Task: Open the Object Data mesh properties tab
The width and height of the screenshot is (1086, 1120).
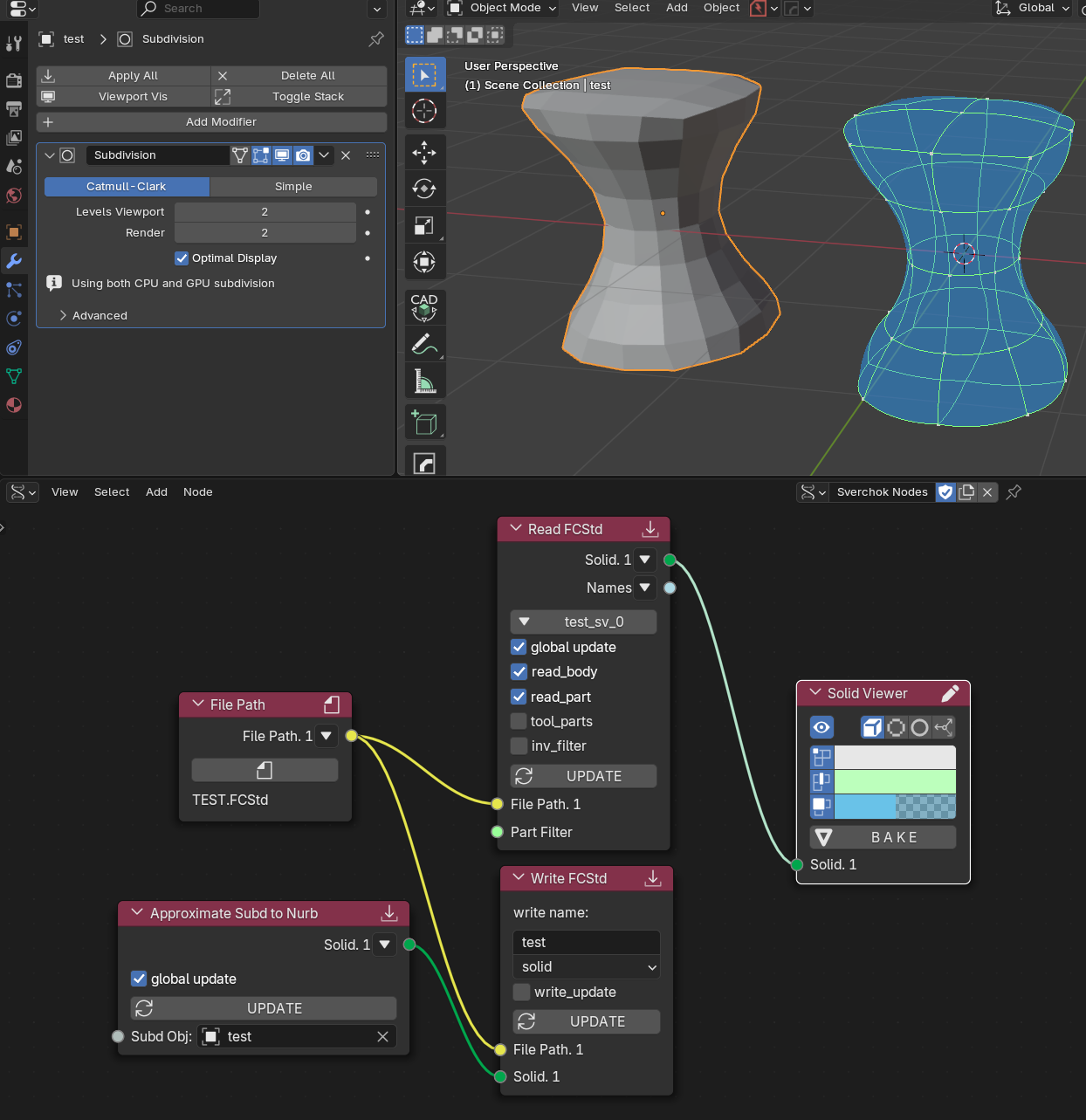Action: pos(14,376)
